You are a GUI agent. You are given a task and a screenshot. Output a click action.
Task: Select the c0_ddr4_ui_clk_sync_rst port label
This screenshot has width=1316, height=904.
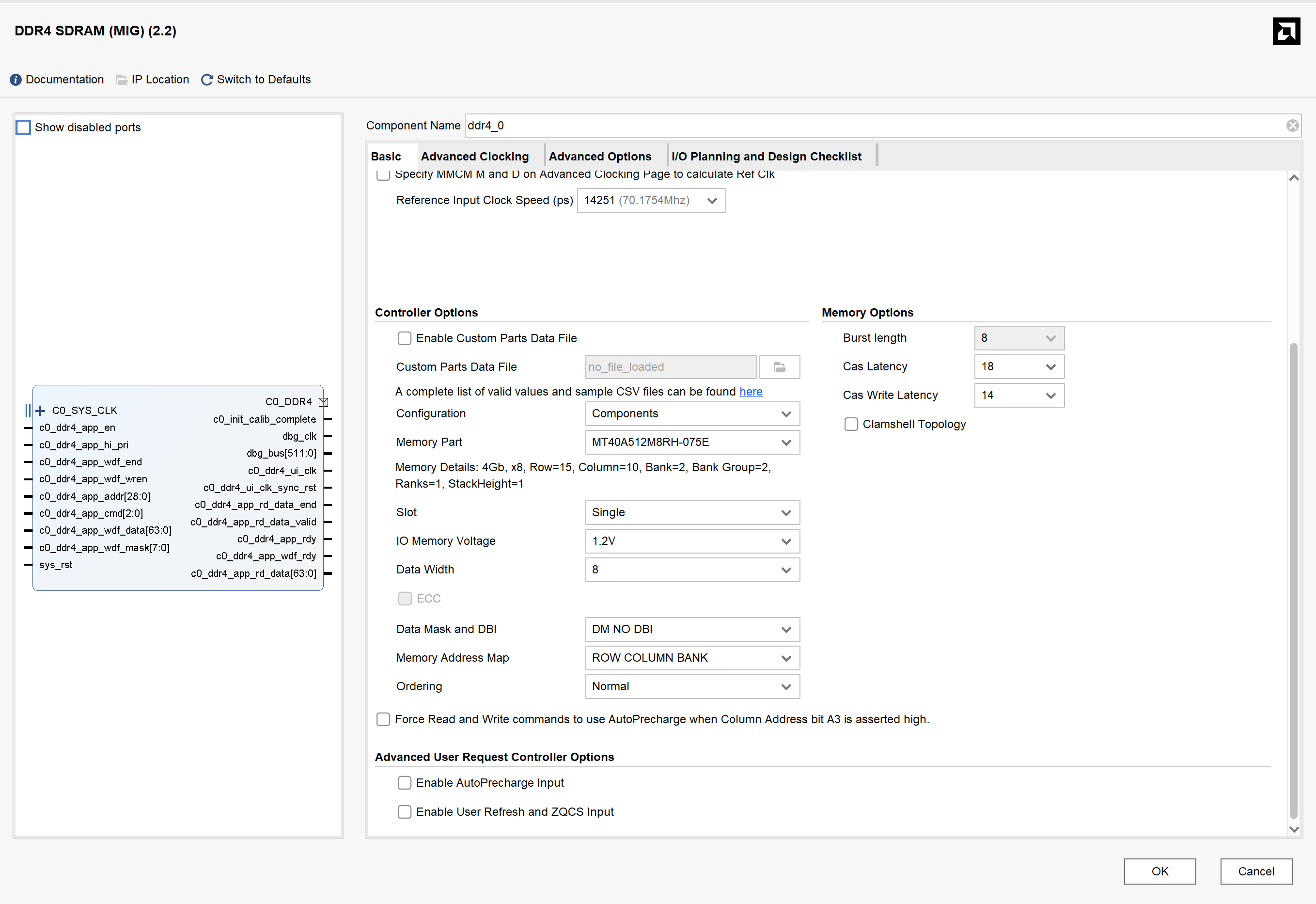(260, 488)
